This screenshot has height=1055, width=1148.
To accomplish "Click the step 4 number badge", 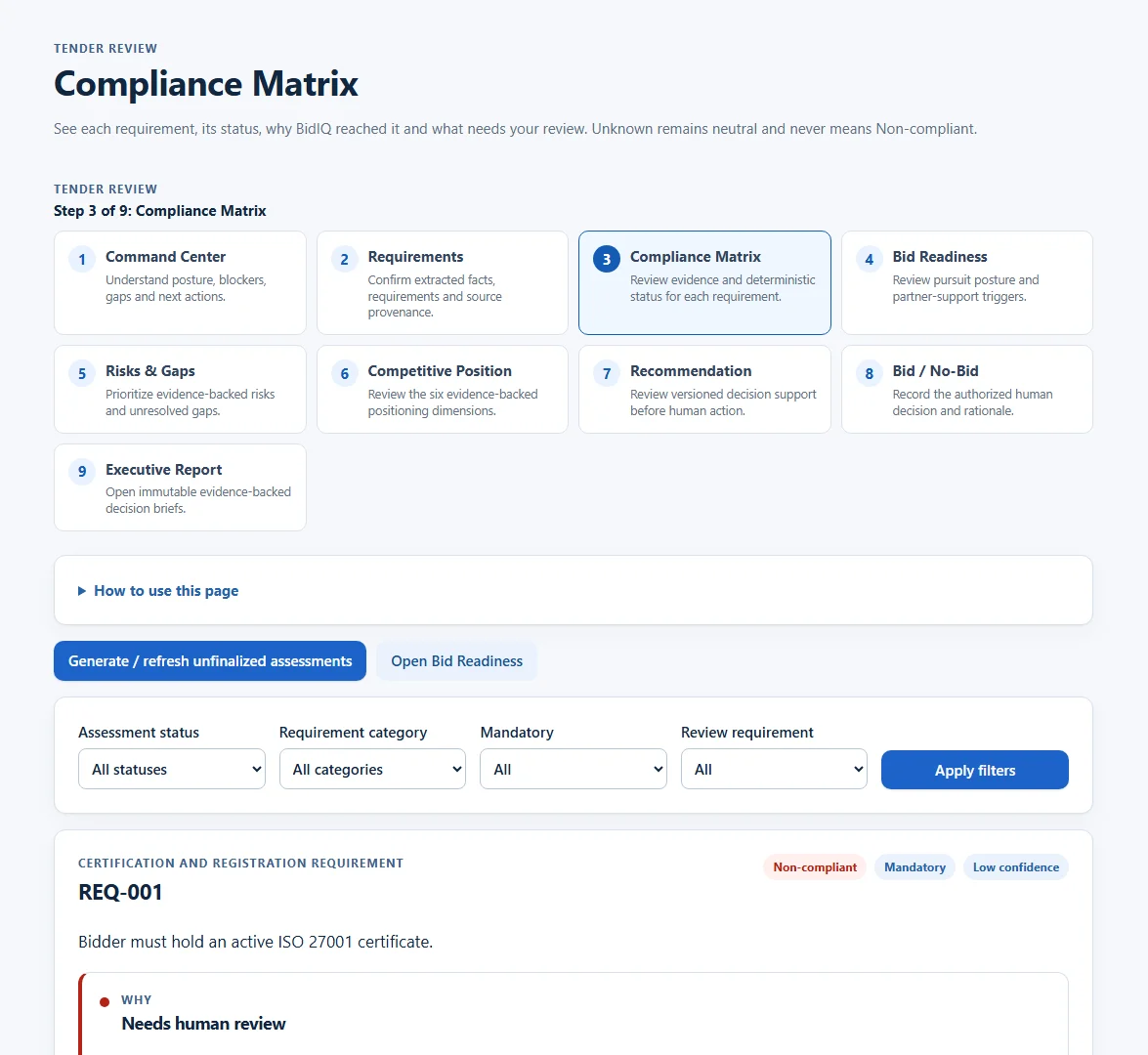I will click(x=869, y=259).
